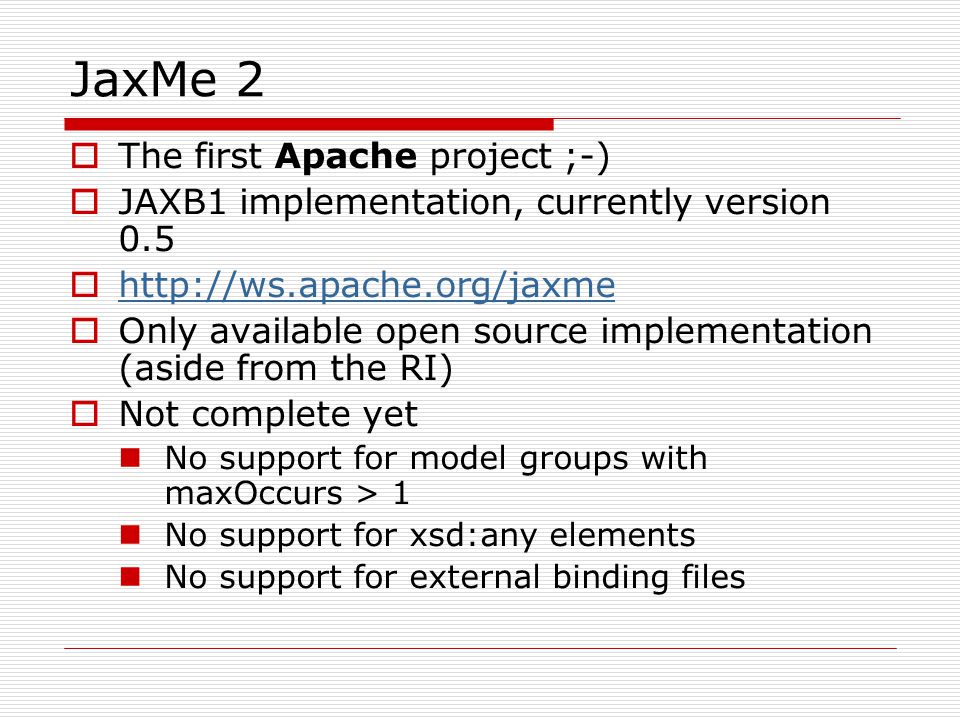
Task: Click the thin red line at slide bottom
Action: coord(481,648)
